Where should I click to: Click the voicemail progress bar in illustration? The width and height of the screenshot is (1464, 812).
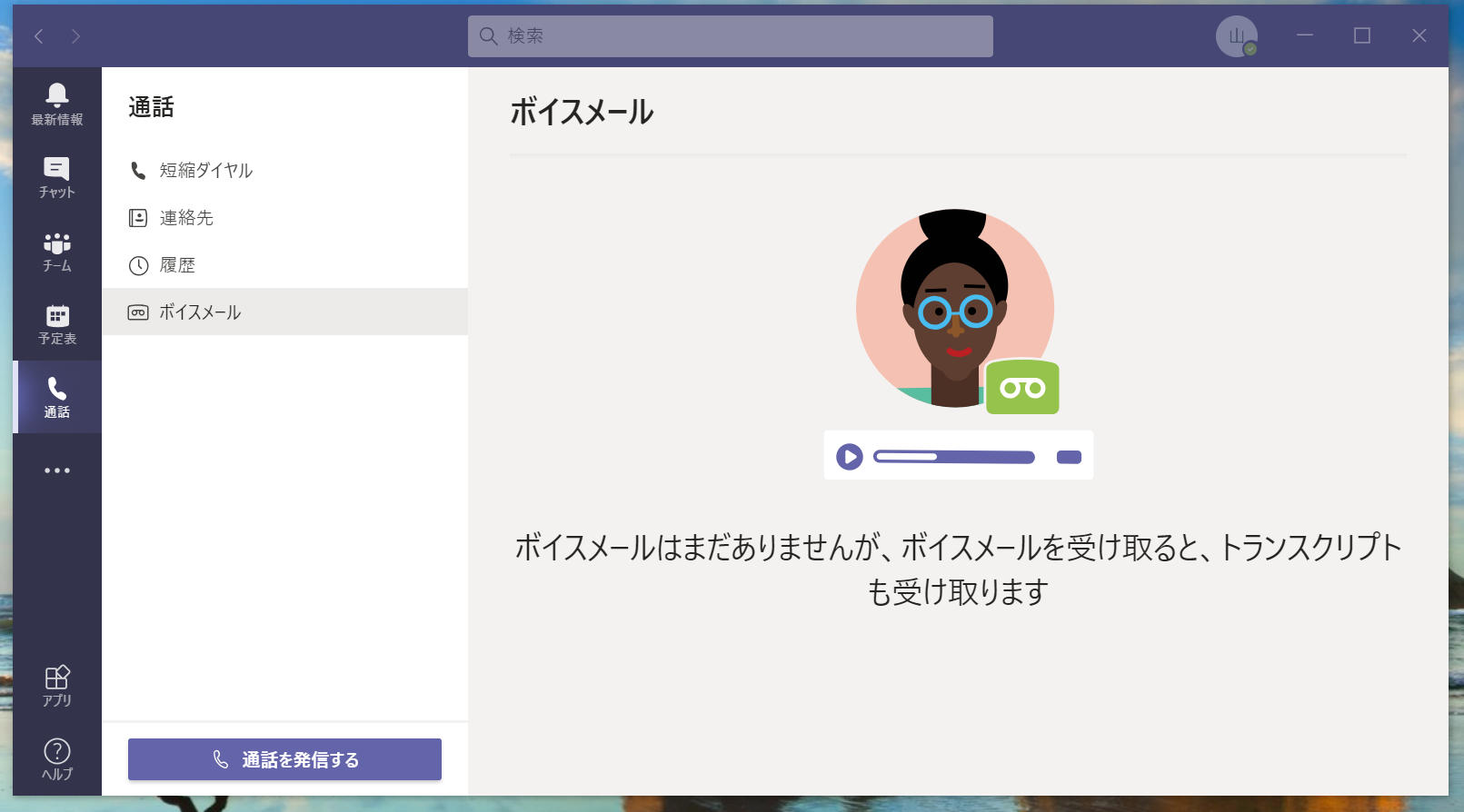[954, 457]
